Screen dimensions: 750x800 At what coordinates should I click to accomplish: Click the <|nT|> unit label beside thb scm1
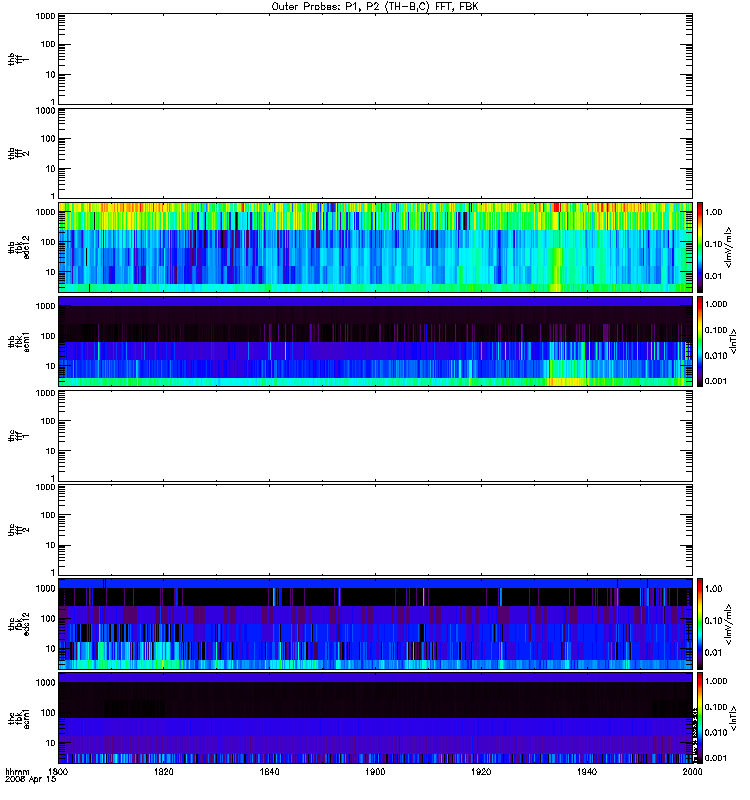pos(733,341)
